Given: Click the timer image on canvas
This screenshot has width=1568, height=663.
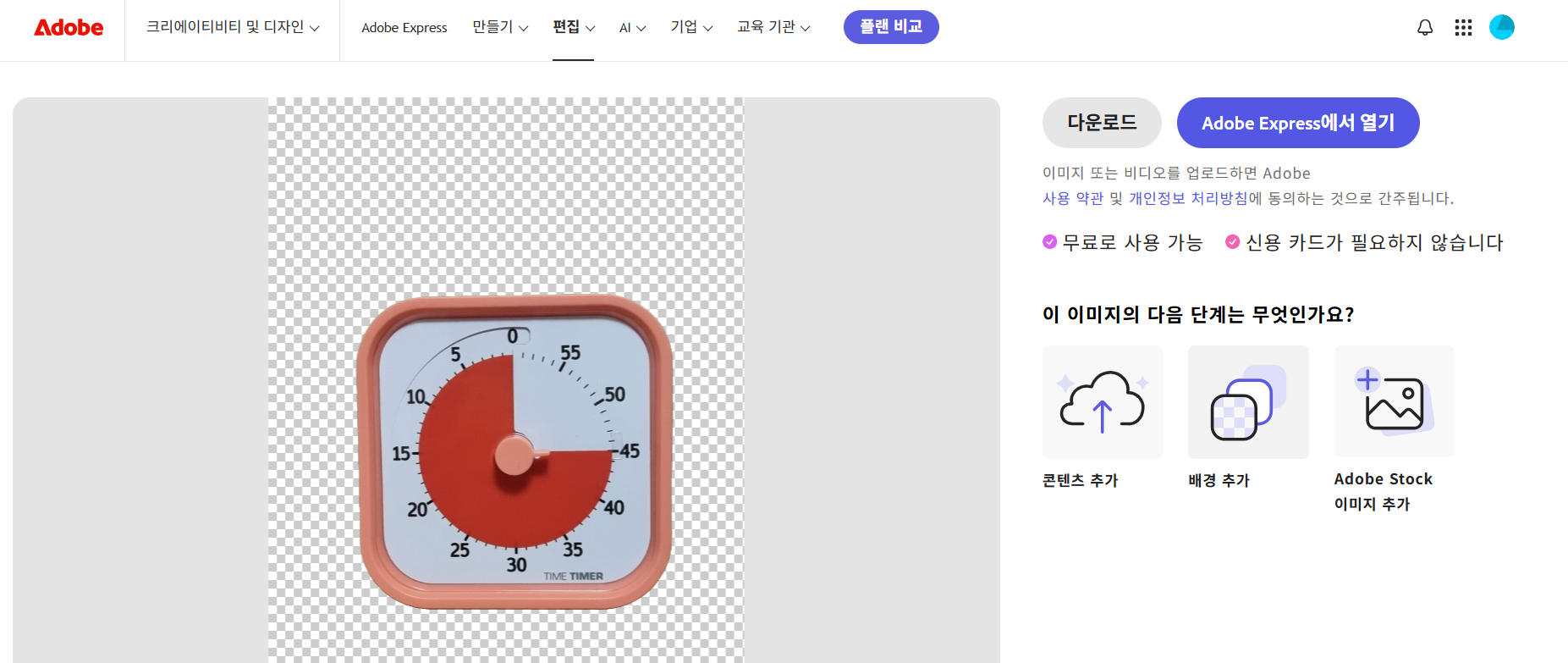Looking at the screenshot, I should pos(515,451).
